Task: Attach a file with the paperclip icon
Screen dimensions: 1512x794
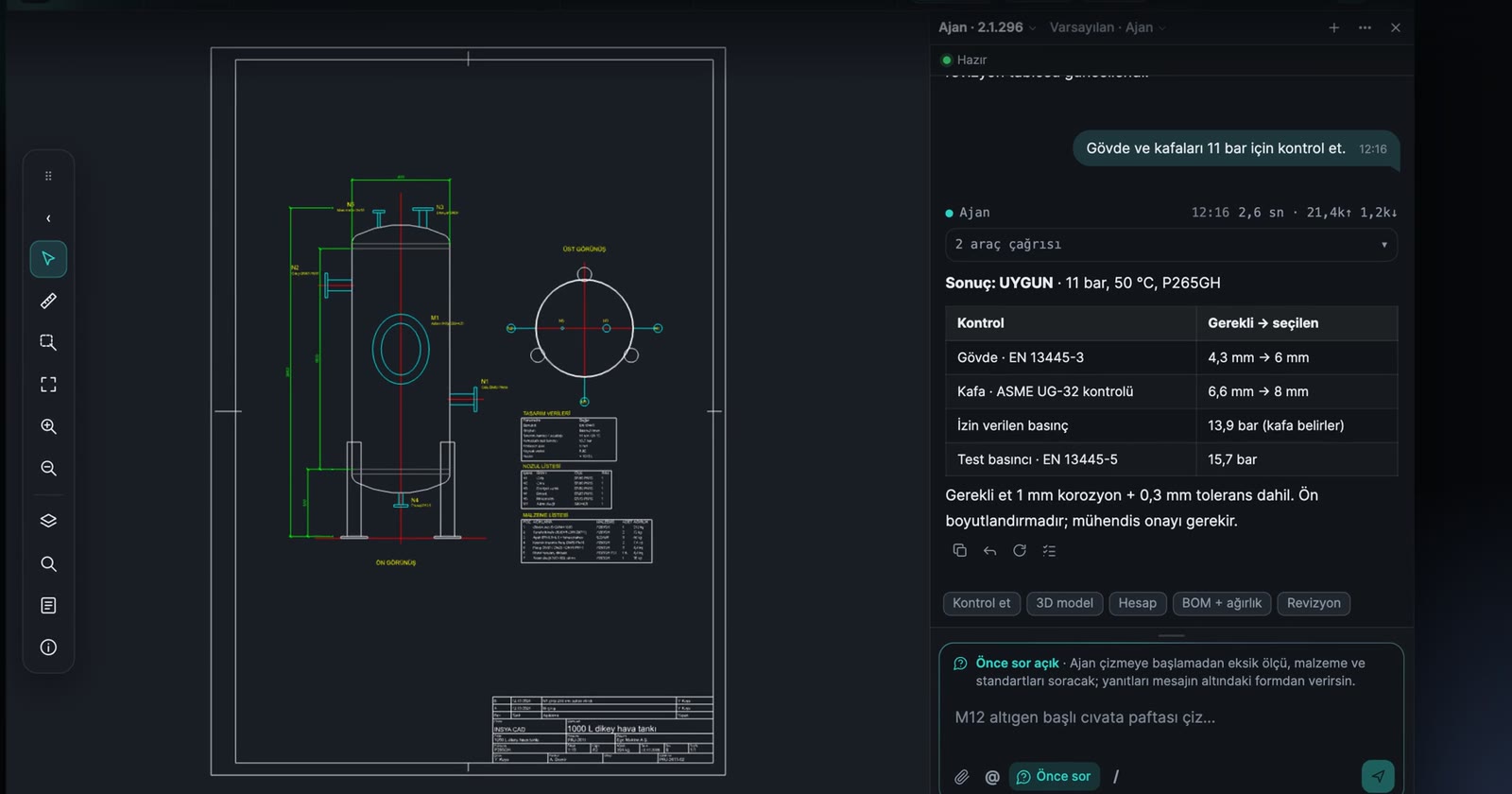Action: tap(961, 777)
